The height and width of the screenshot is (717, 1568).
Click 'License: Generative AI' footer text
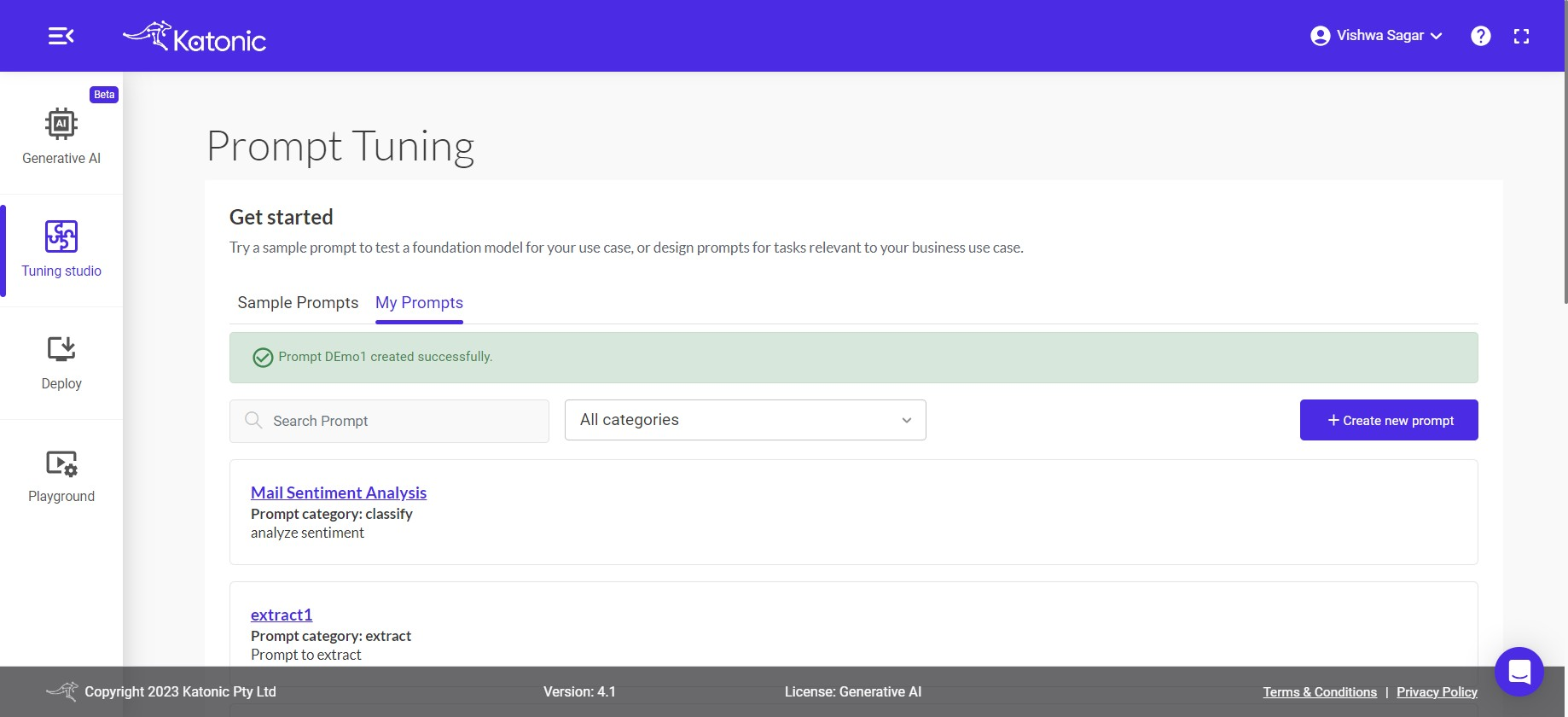(853, 691)
